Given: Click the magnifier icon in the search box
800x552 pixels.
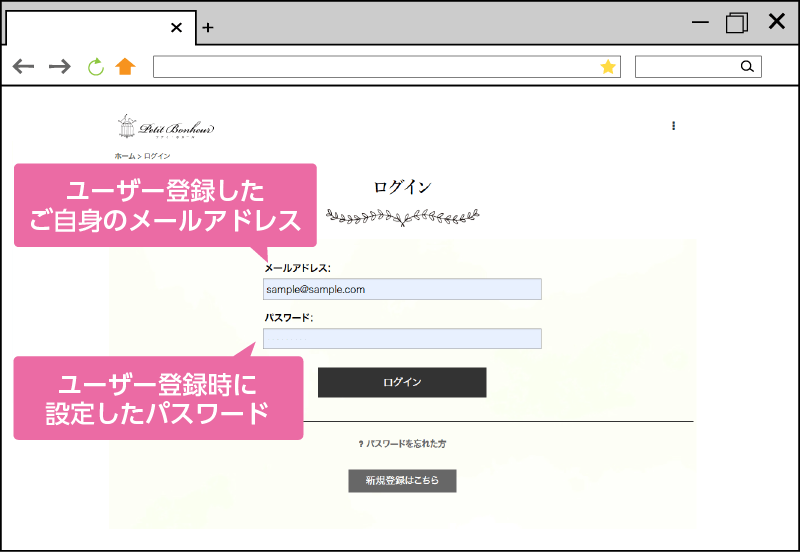Looking at the screenshot, I should (x=747, y=67).
